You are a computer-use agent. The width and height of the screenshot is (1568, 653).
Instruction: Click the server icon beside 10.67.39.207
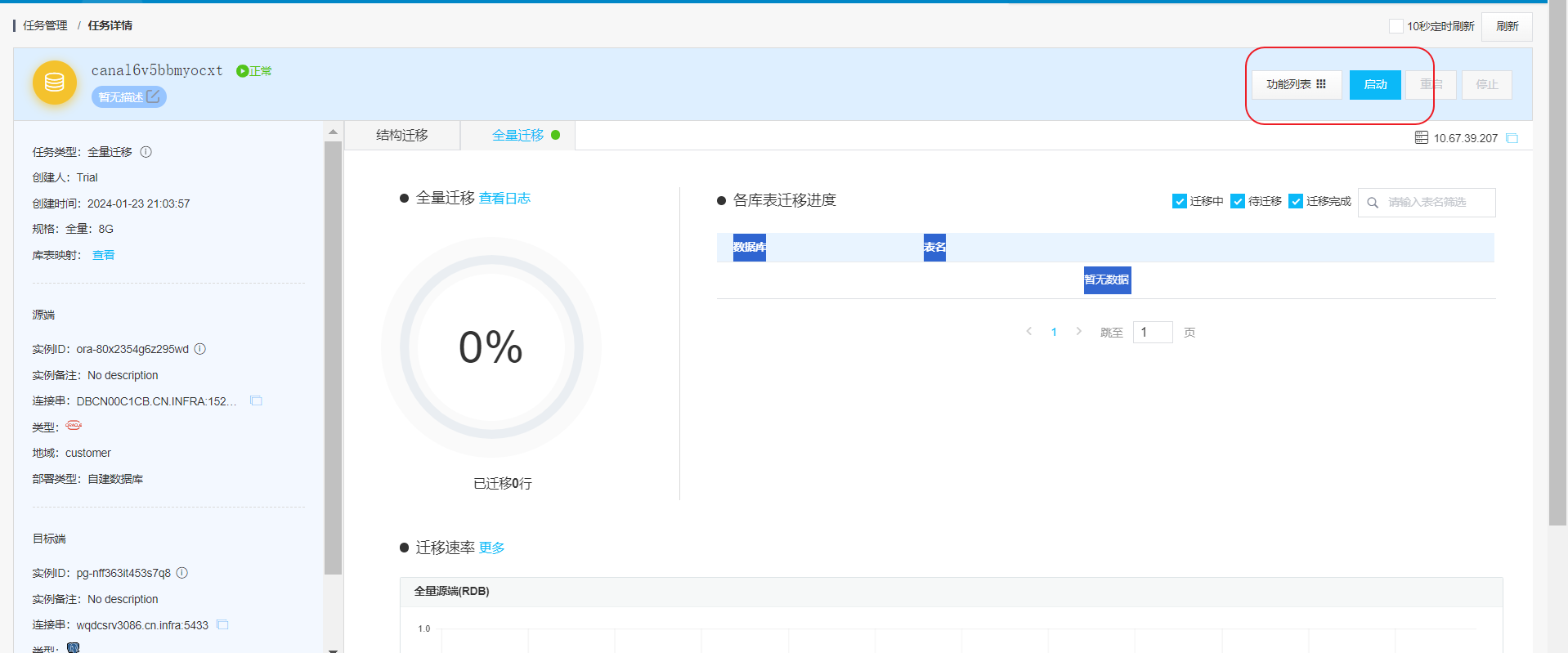(x=1422, y=138)
